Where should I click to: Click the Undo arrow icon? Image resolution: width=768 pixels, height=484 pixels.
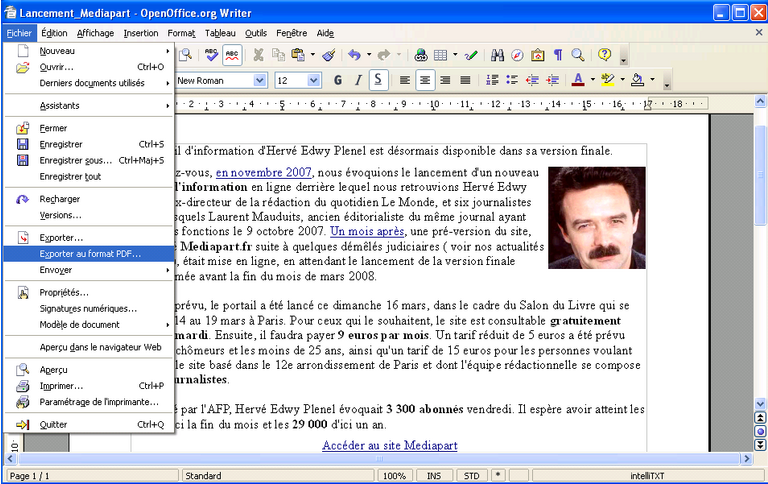point(355,55)
